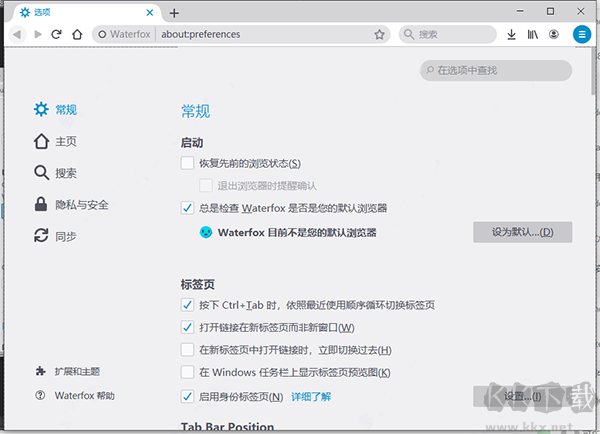Click the account profile icon
The width and height of the screenshot is (600, 434).
(x=554, y=34)
